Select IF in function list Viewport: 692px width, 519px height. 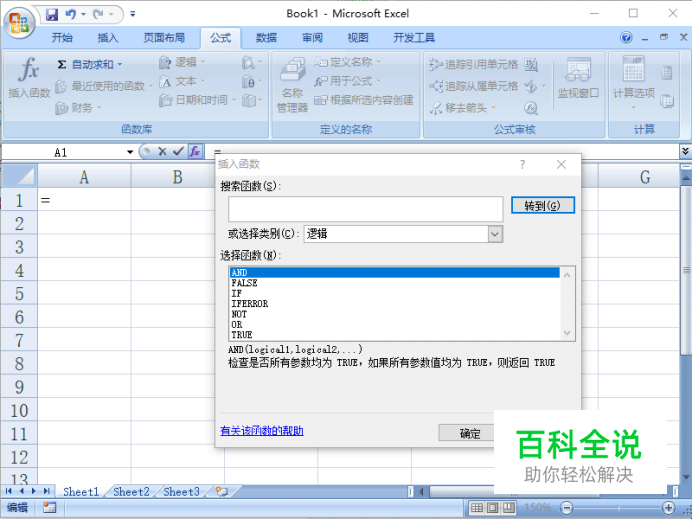coord(395,293)
